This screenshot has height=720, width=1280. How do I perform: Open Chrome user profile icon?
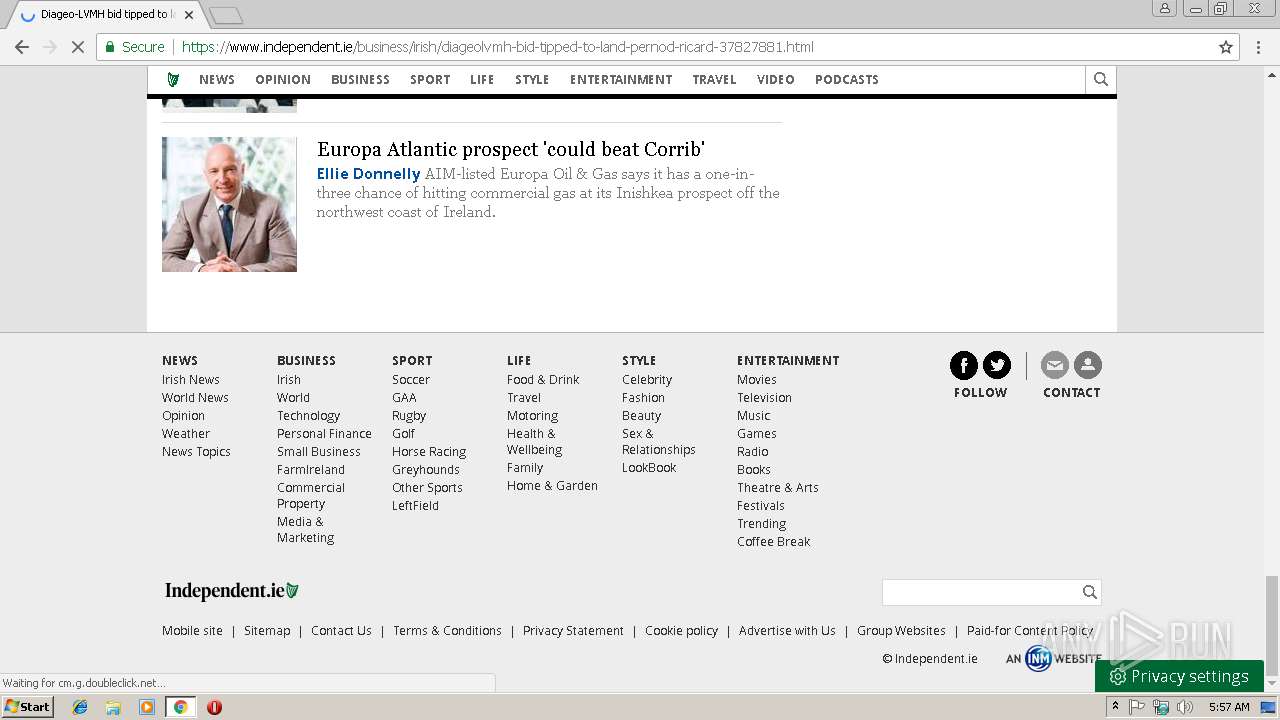[x=1165, y=8]
